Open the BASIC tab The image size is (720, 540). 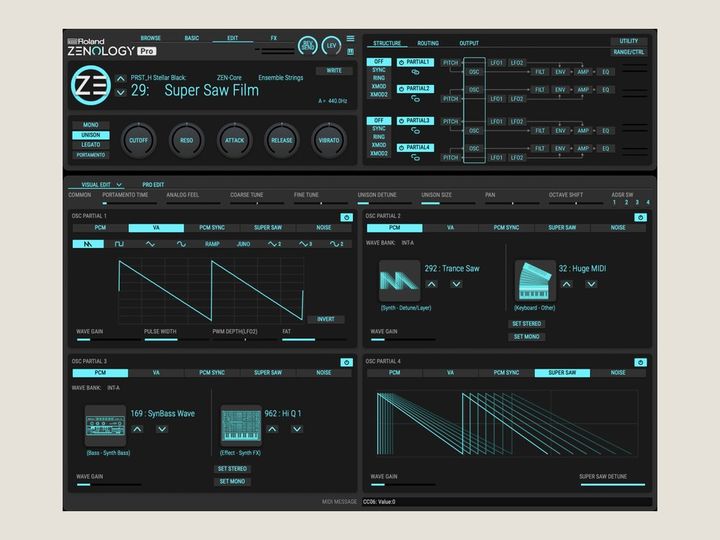pos(191,38)
